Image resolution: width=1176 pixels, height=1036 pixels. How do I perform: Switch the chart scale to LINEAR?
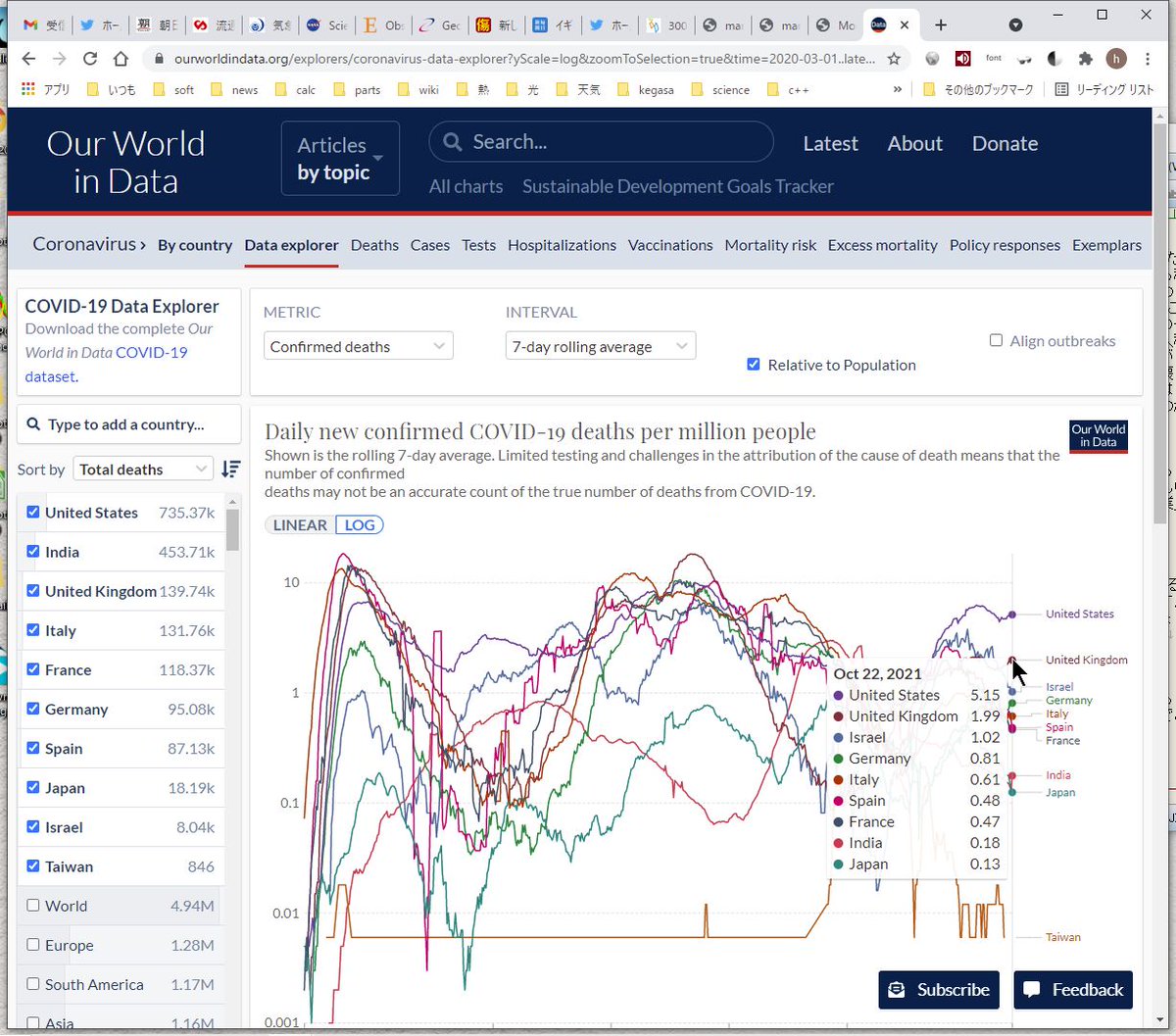click(x=300, y=525)
